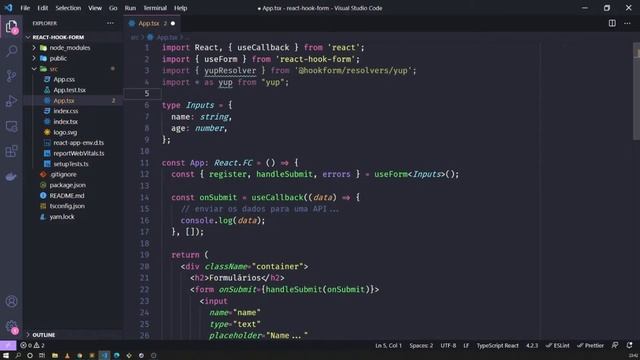Open the Edit menu

[x=42, y=8]
